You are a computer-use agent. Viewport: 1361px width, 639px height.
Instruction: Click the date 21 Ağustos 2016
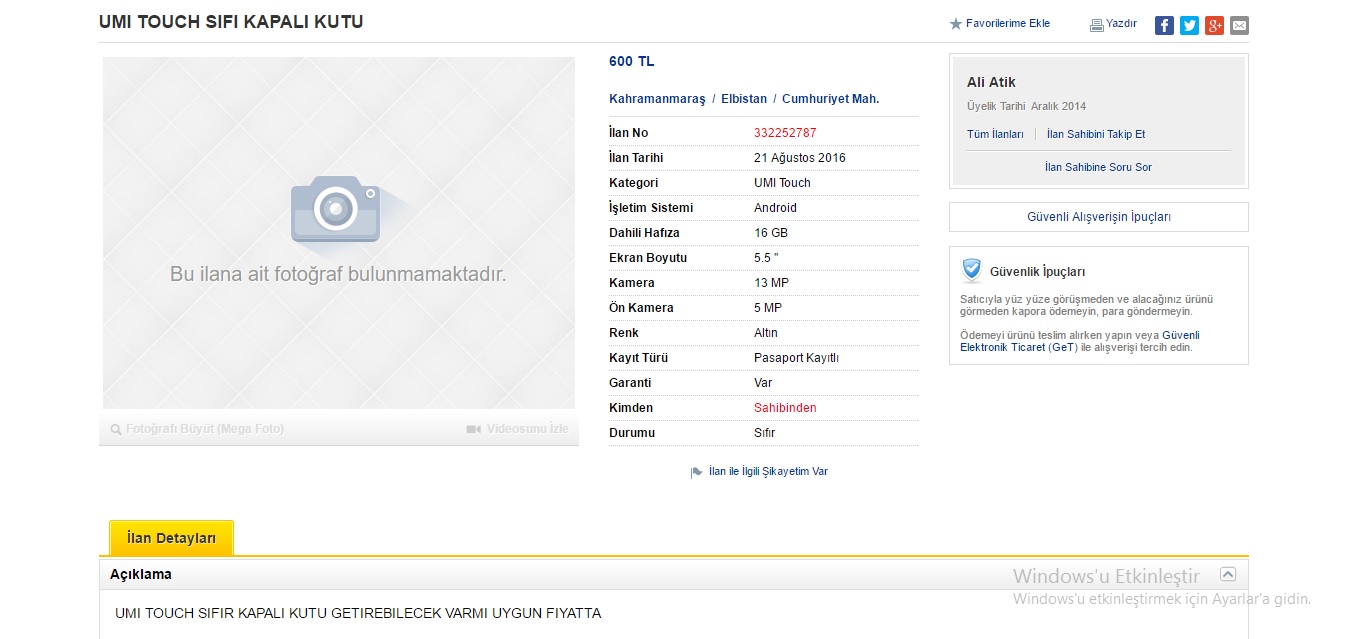(800, 158)
